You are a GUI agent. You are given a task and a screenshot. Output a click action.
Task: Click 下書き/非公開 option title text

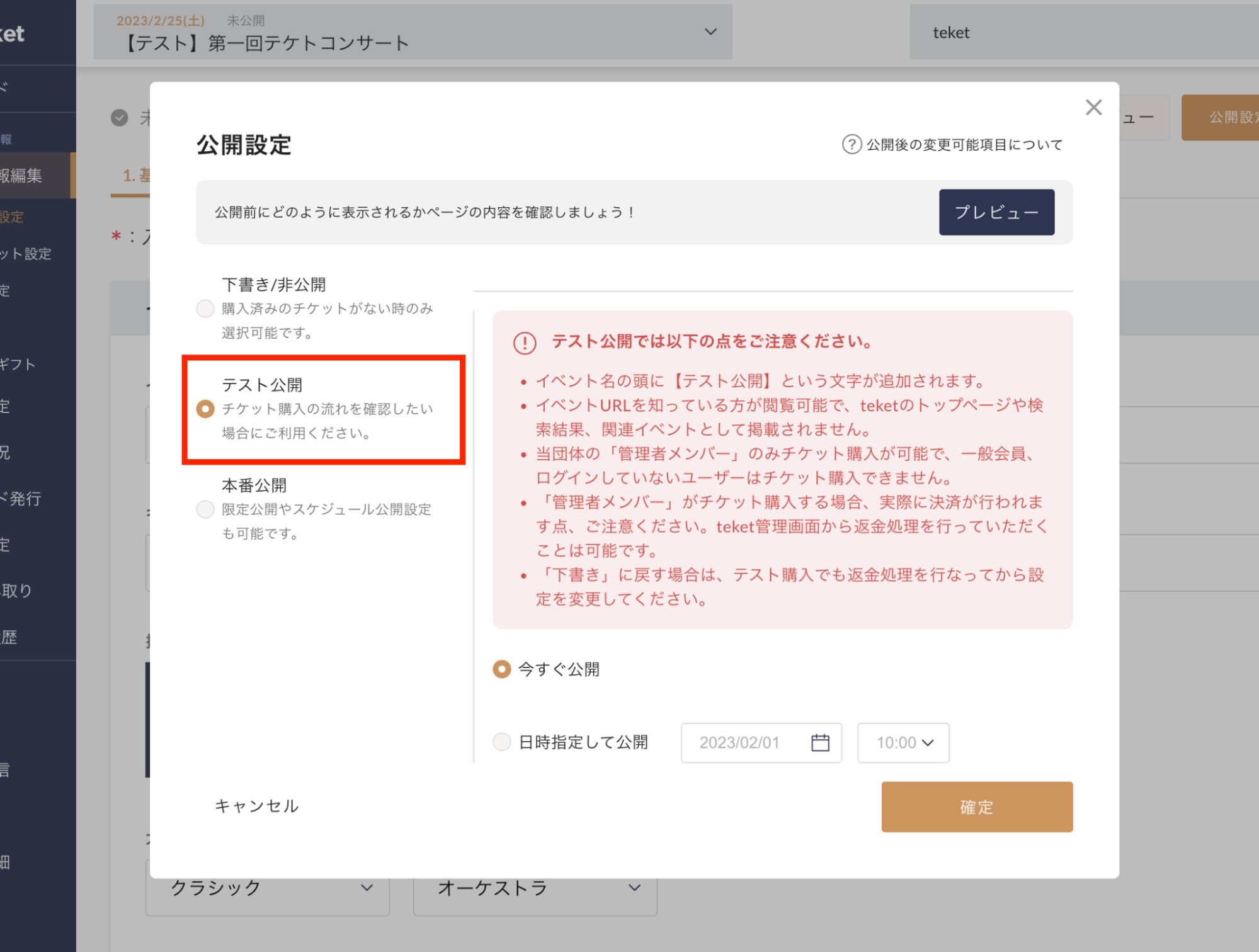point(274,285)
